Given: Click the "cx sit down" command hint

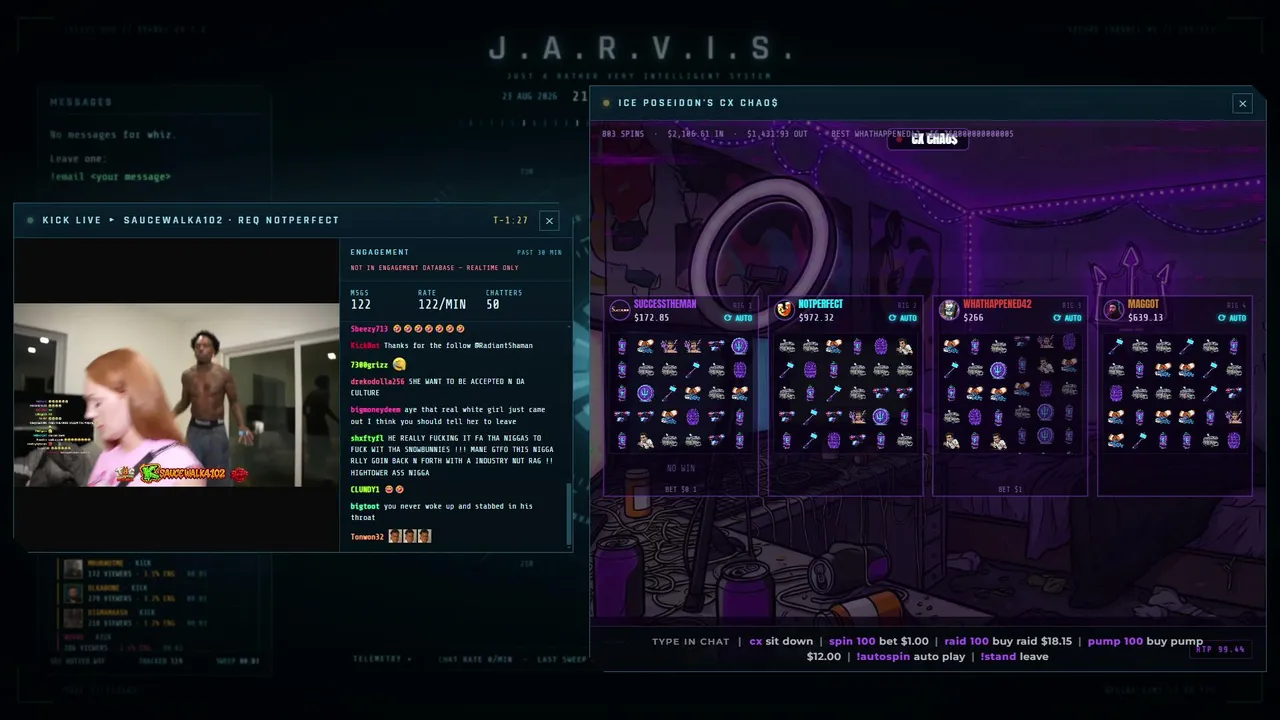Looking at the screenshot, I should 781,641.
